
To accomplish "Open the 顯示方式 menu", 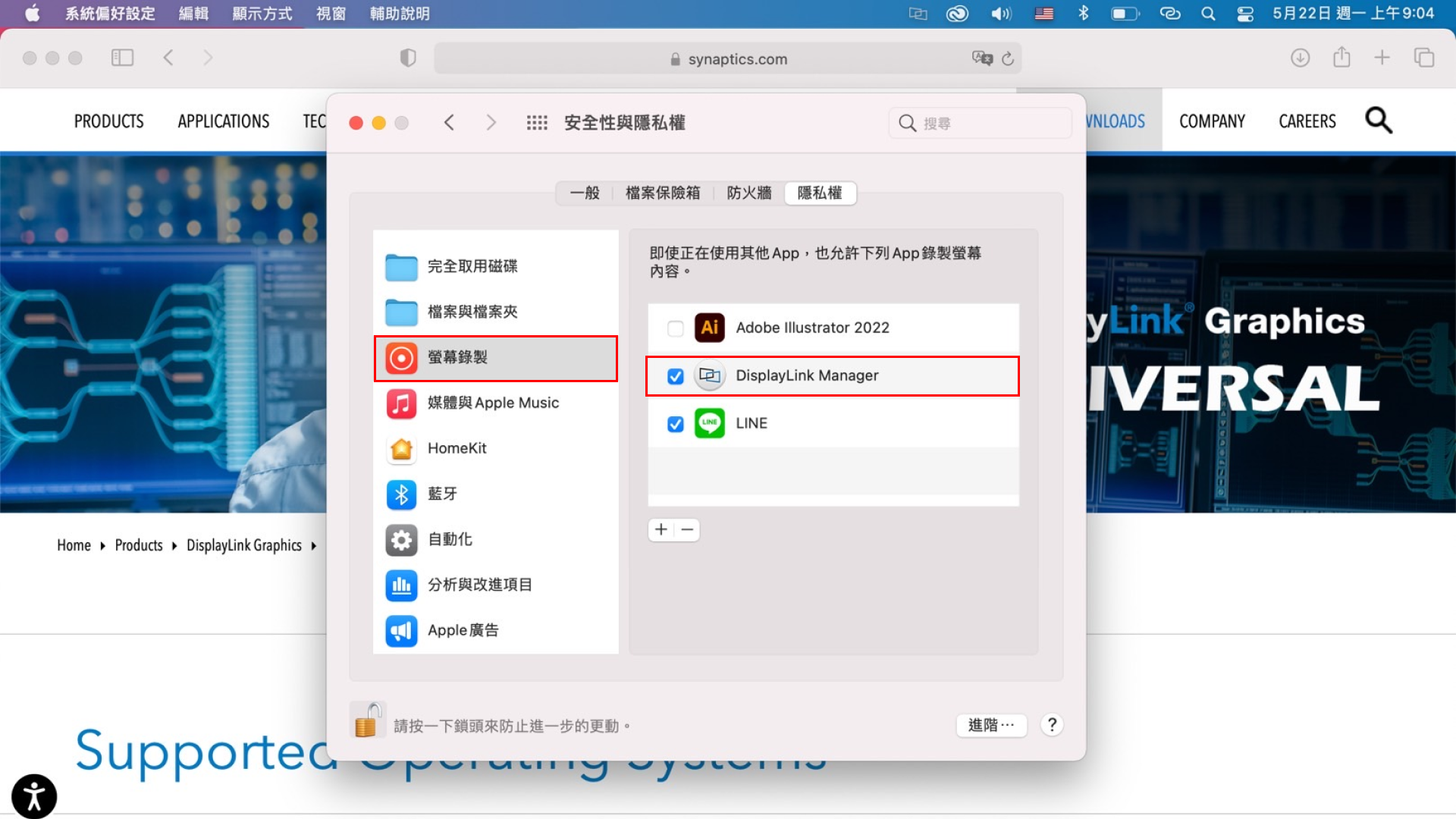I will [262, 14].
